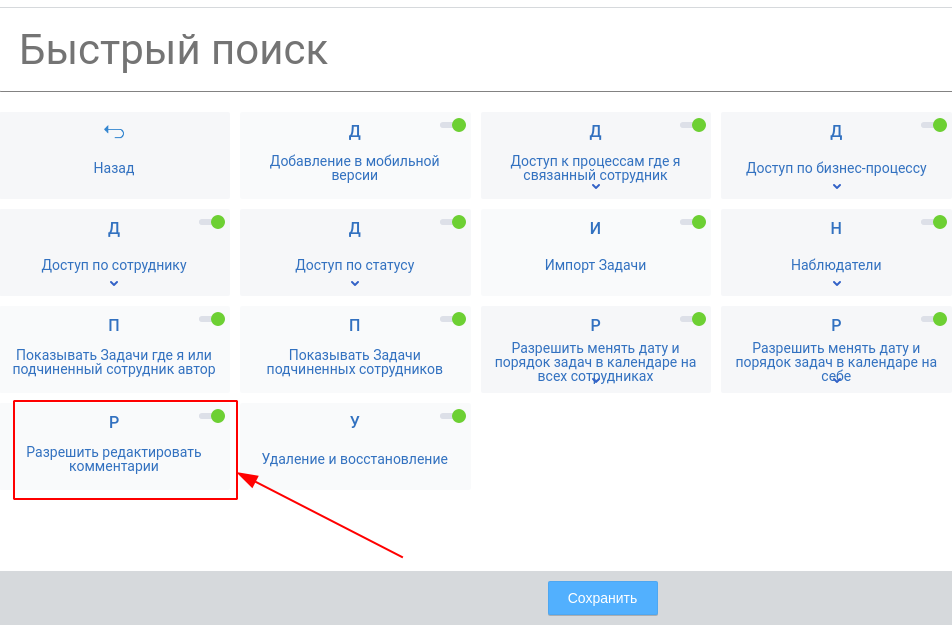Toggle switch for календаре на всех сотрудниках

pyautogui.click(x=693, y=319)
